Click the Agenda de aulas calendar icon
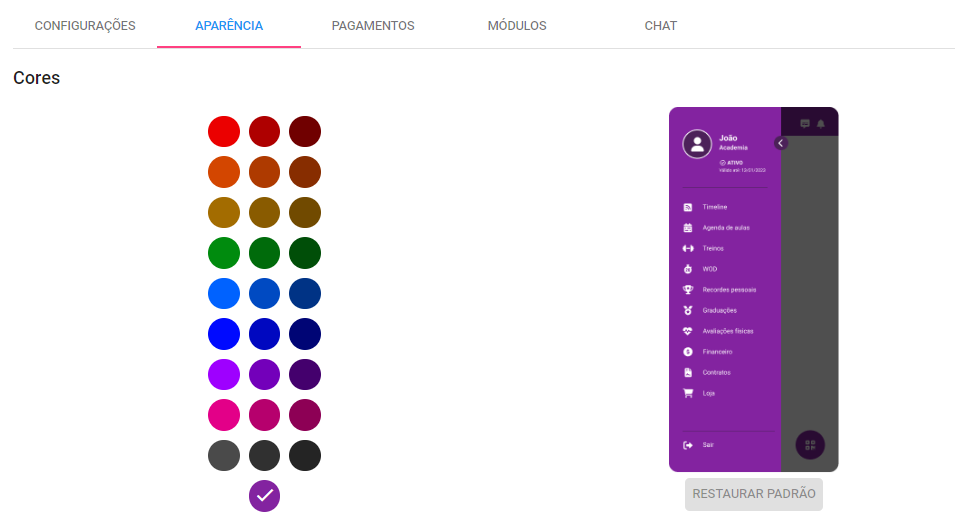Viewport: 955px width, 532px height. 688,228
